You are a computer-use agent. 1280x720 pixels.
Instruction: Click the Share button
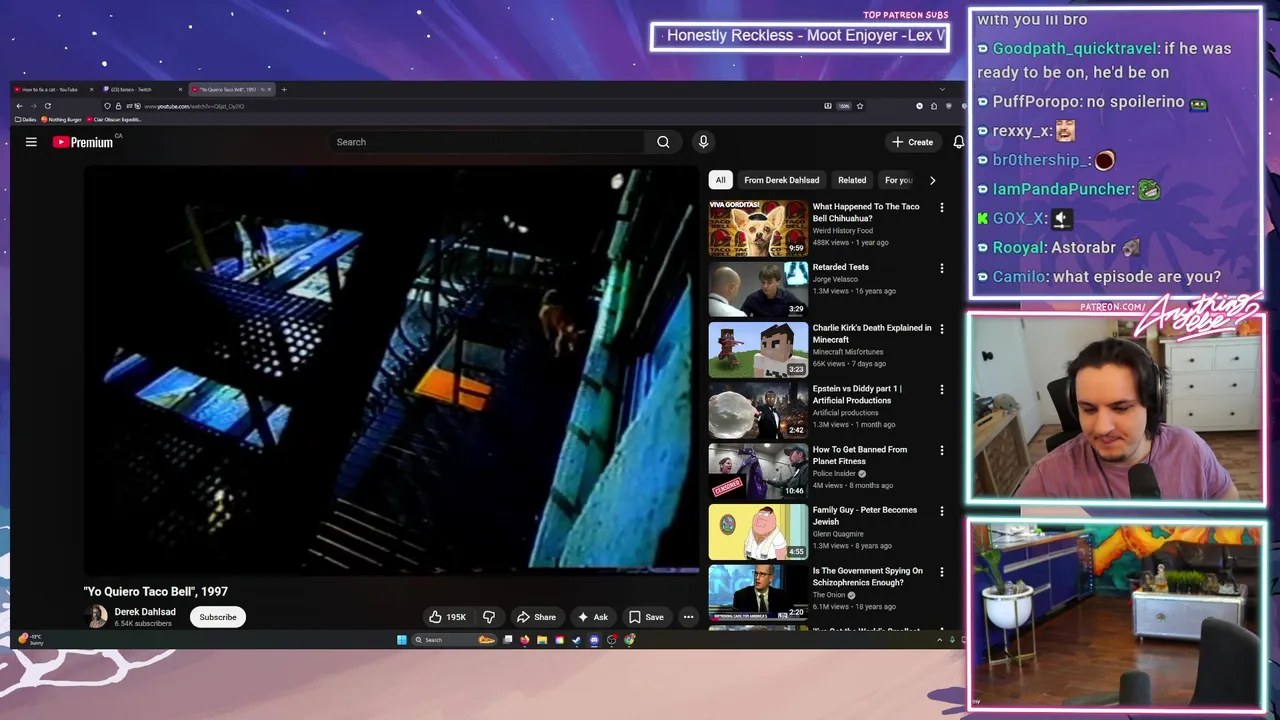click(536, 617)
